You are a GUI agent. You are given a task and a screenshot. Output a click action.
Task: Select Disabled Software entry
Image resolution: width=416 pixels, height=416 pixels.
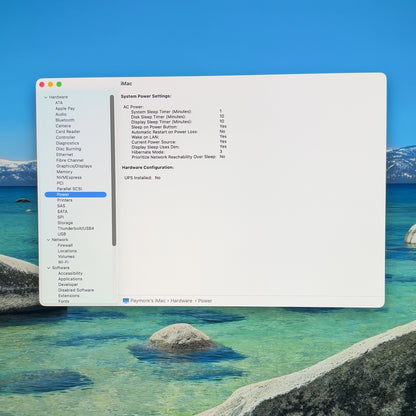[x=76, y=290]
